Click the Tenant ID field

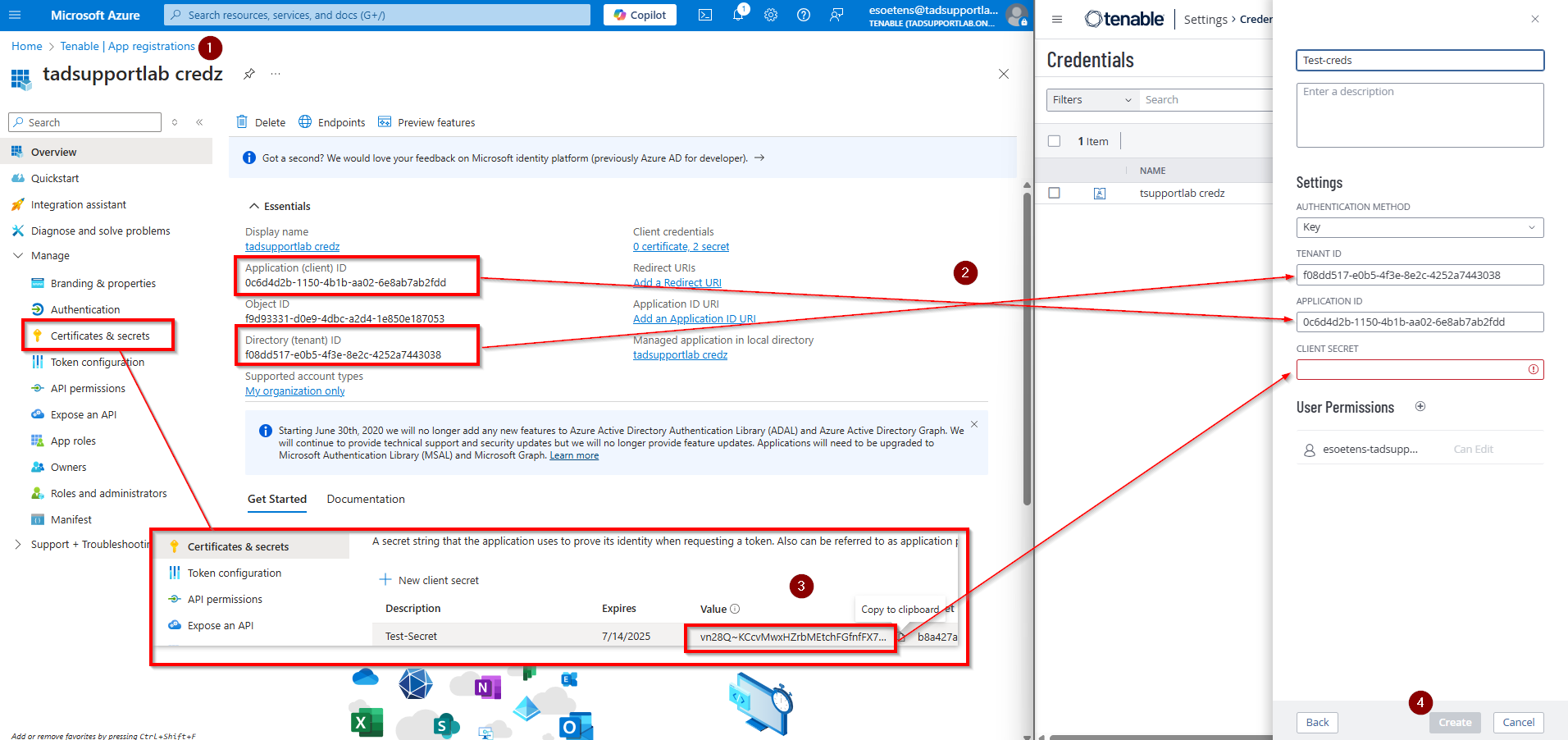[x=1420, y=275]
